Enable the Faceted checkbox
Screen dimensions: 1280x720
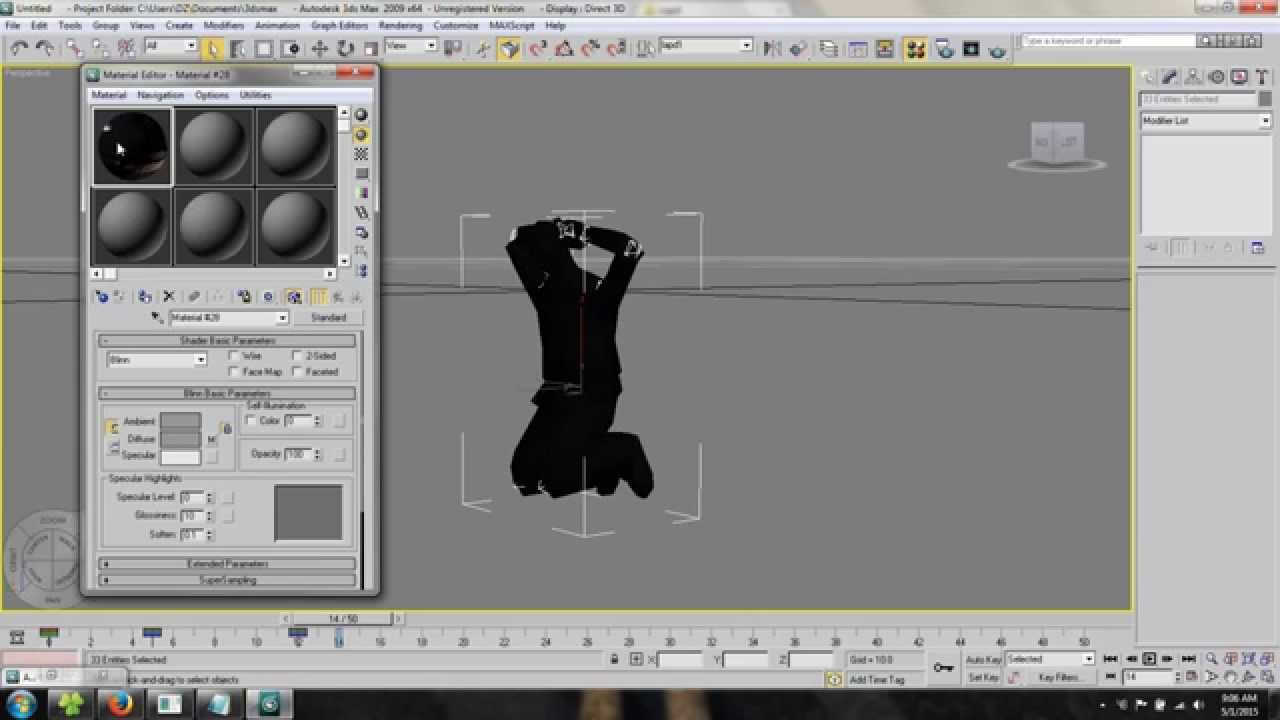point(297,371)
